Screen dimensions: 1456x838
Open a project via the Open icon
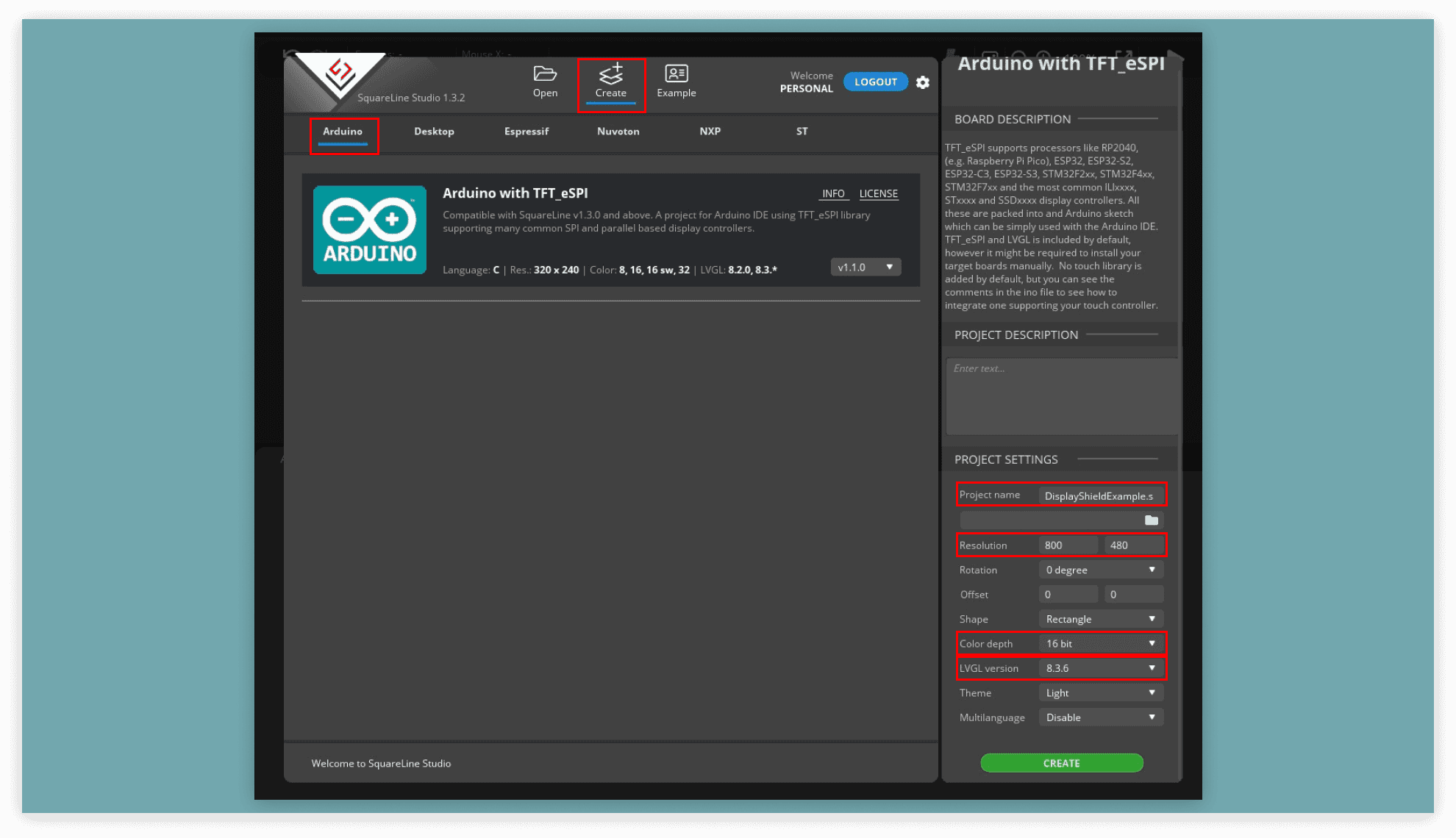(x=545, y=81)
